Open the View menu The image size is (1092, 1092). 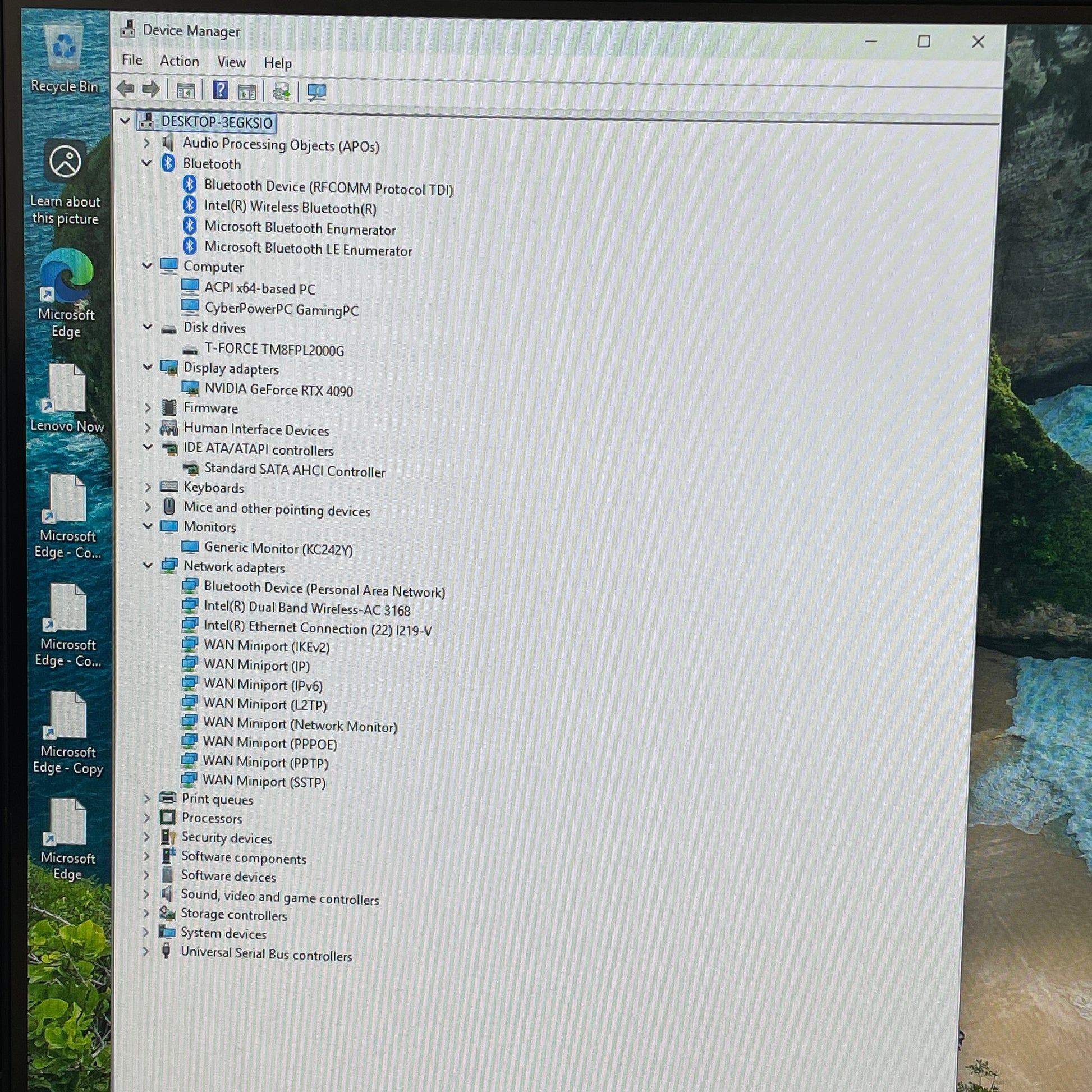(x=231, y=62)
